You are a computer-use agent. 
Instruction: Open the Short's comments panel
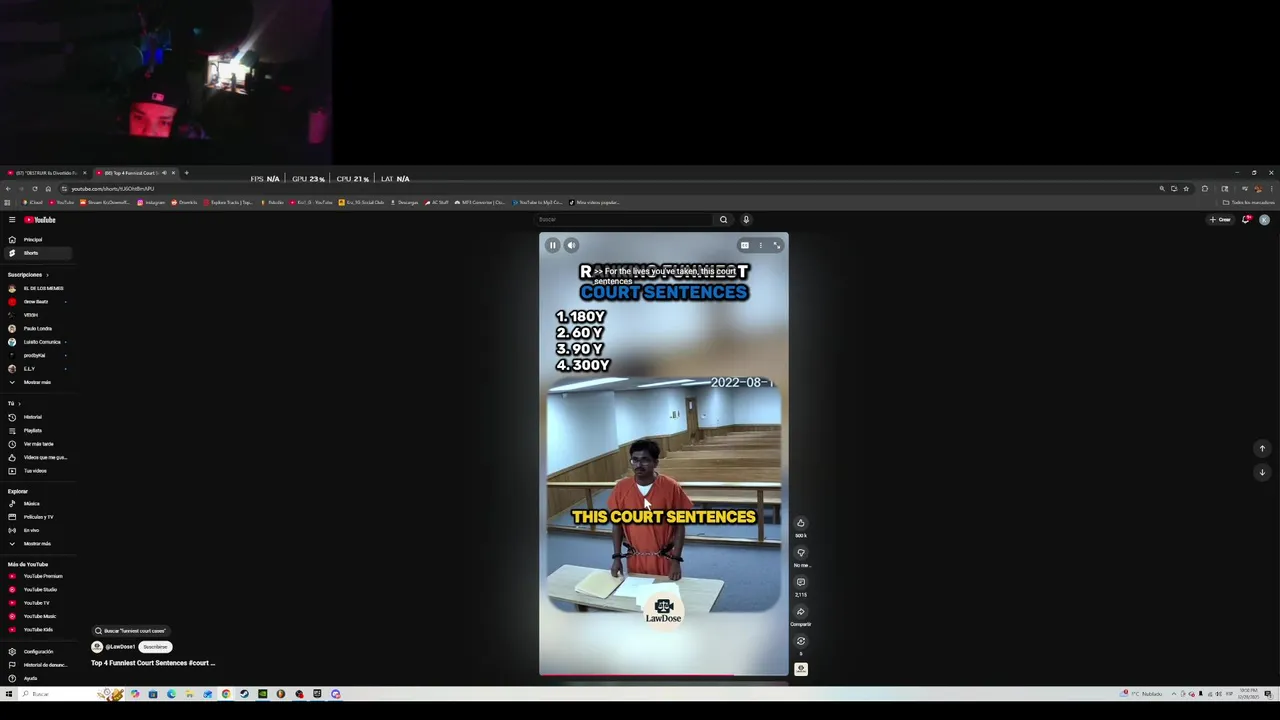tap(801, 582)
